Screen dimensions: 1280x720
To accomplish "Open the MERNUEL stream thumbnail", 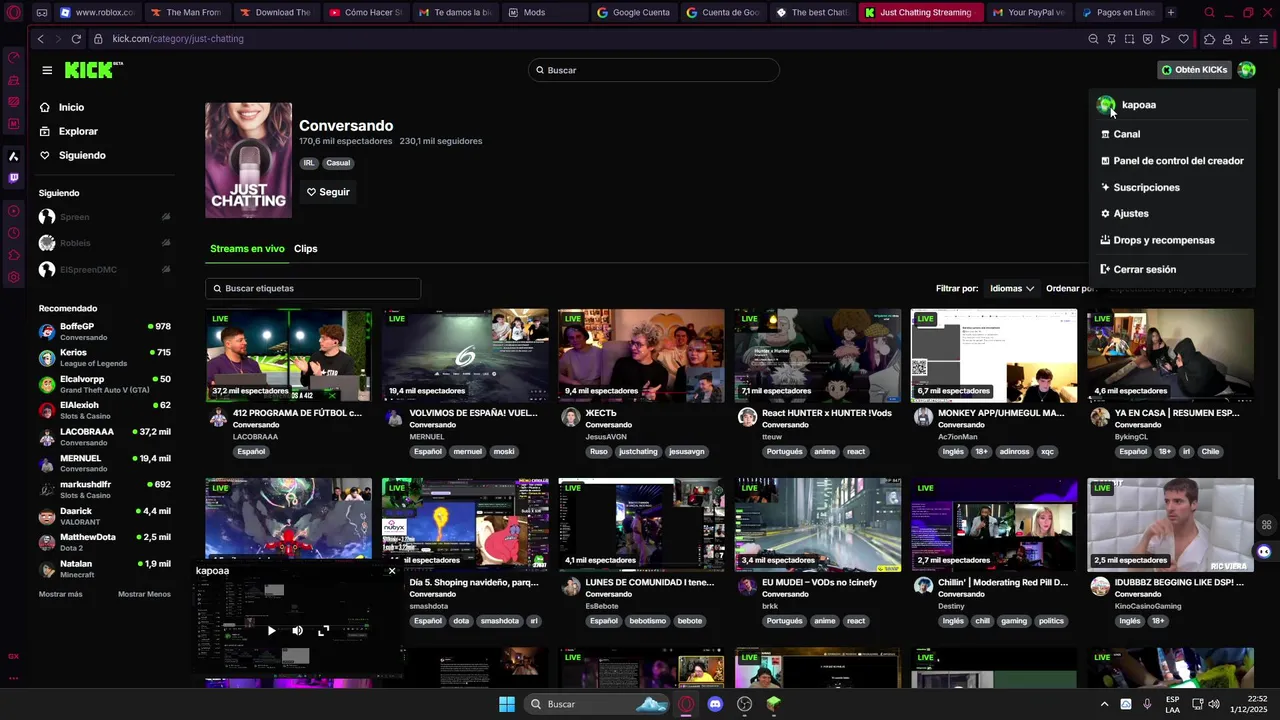I will [x=465, y=355].
